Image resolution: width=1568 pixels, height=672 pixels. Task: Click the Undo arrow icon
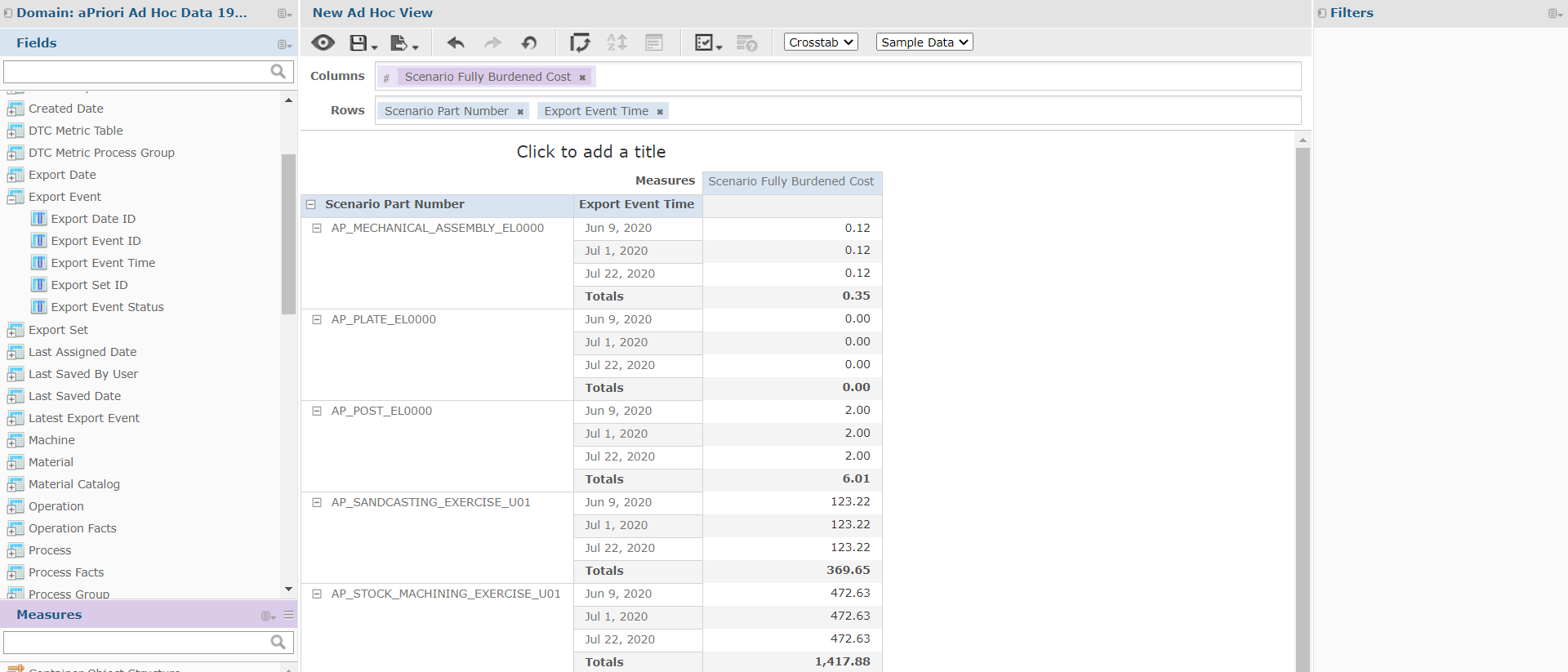click(x=456, y=42)
